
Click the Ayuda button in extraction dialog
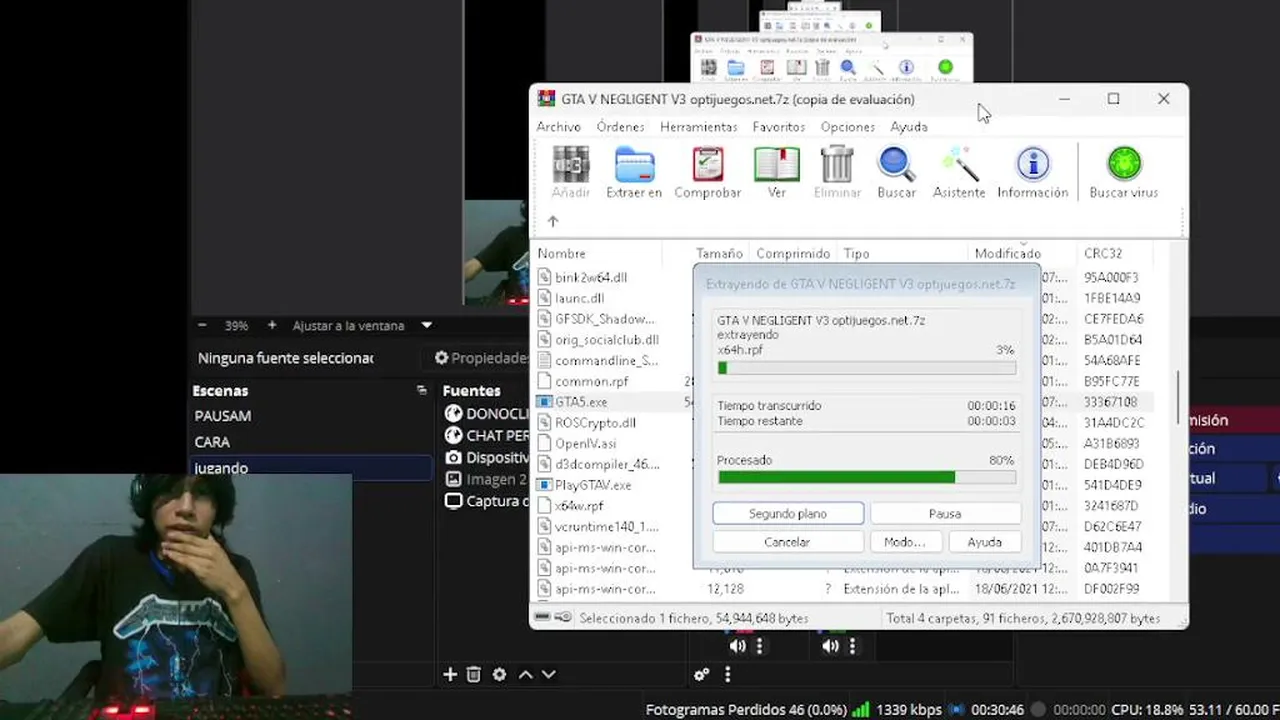point(984,542)
